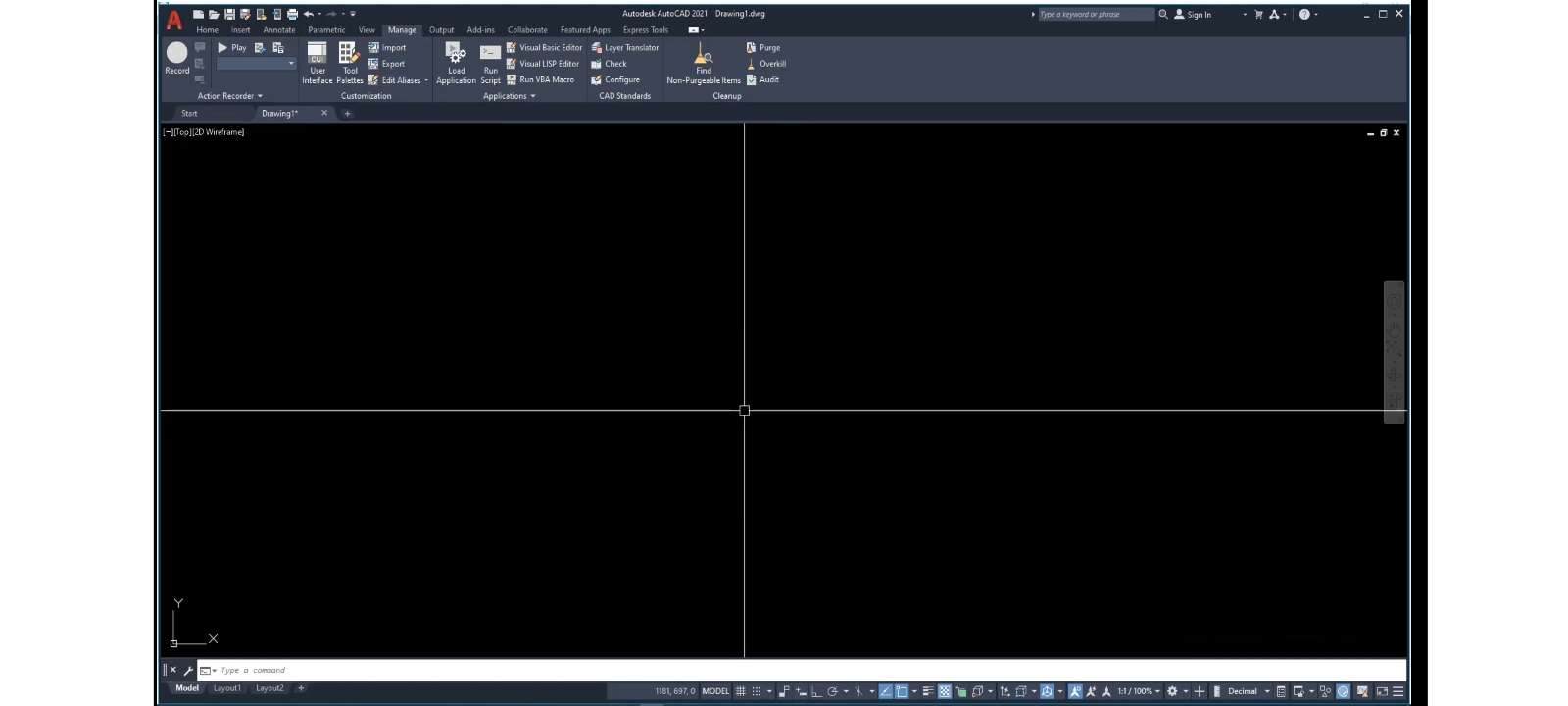Image resolution: width=1568 pixels, height=706 pixels.
Task: Click the New drawing icon in quick access toolbar
Action: pos(199,14)
